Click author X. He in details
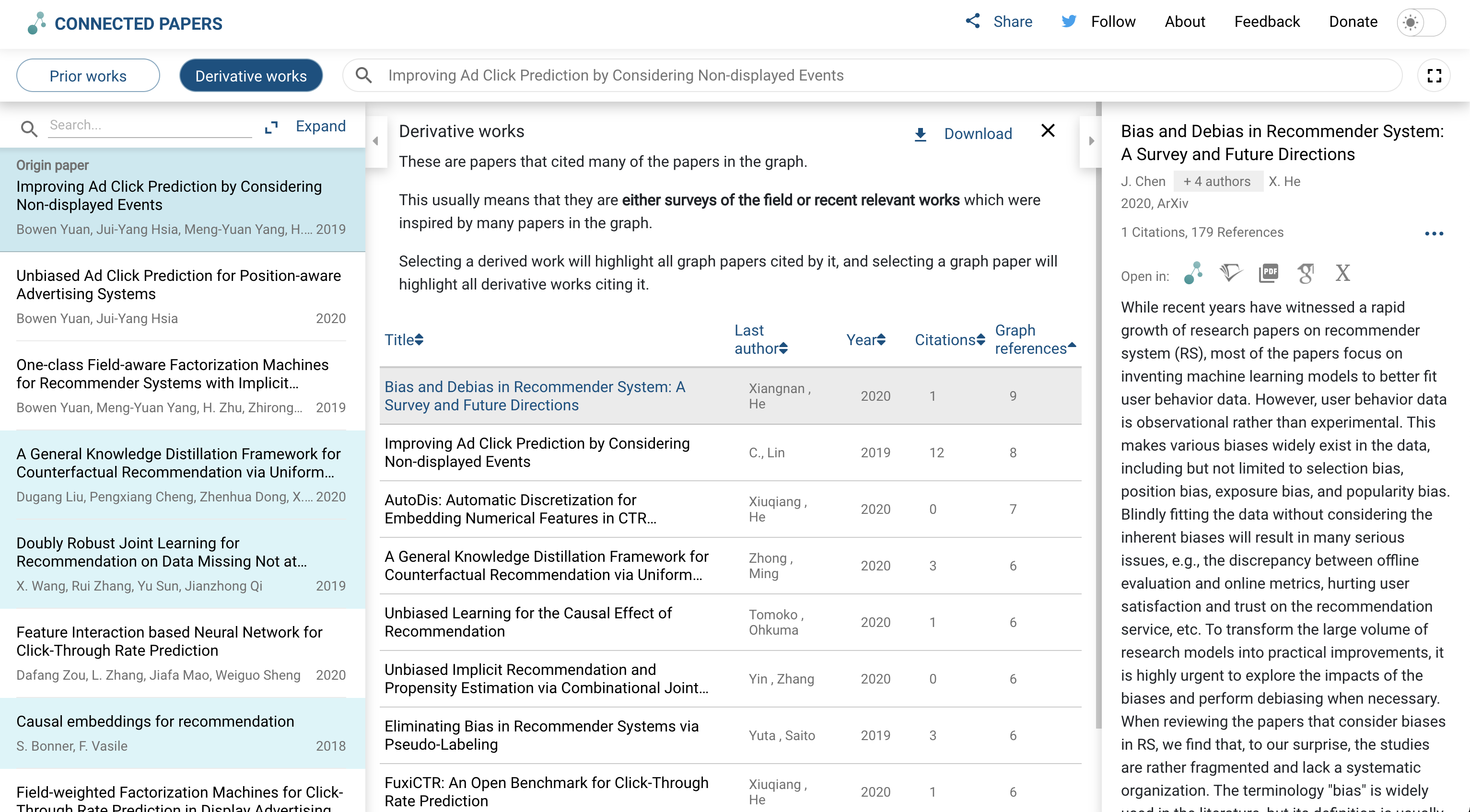Image resolution: width=1470 pixels, height=812 pixels. pyautogui.click(x=1284, y=182)
